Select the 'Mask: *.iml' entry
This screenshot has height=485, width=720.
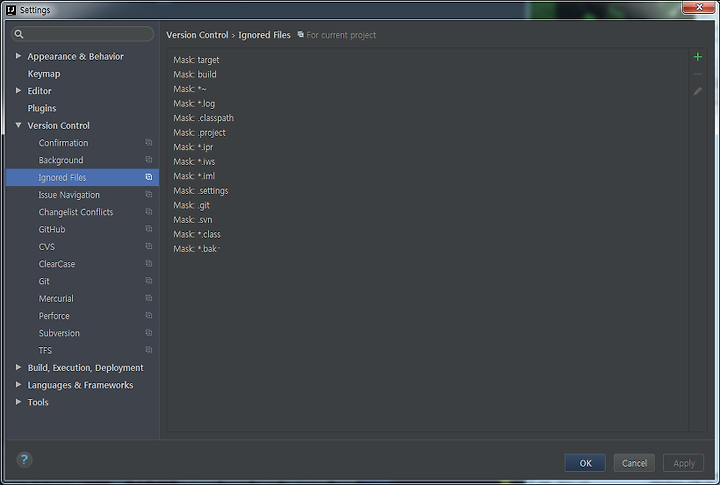click(194, 176)
